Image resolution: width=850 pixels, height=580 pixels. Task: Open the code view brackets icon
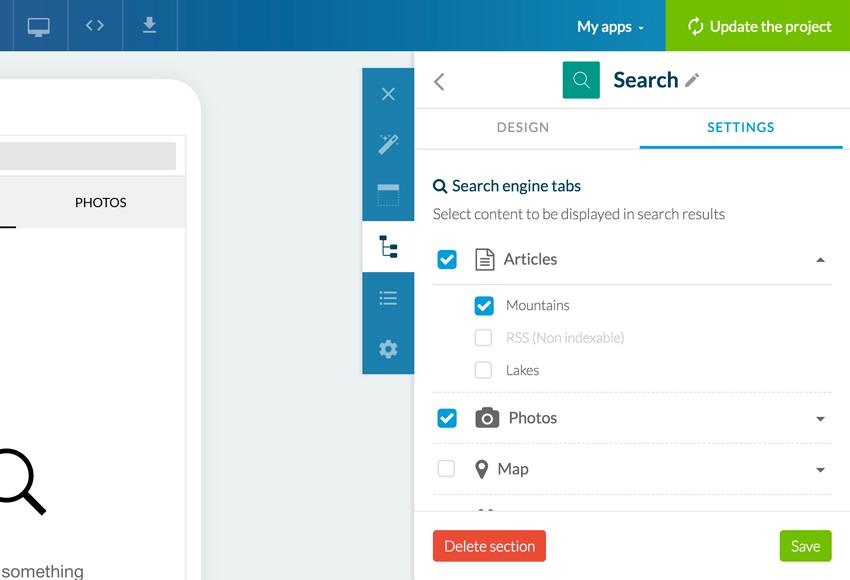pyautogui.click(x=95, y=26)
